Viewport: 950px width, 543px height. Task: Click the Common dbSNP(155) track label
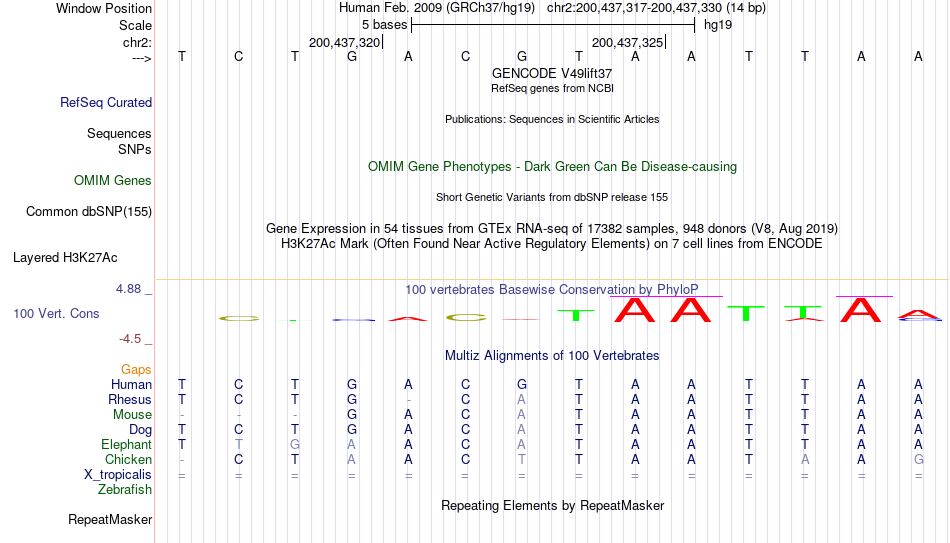[x=89, y=212]
